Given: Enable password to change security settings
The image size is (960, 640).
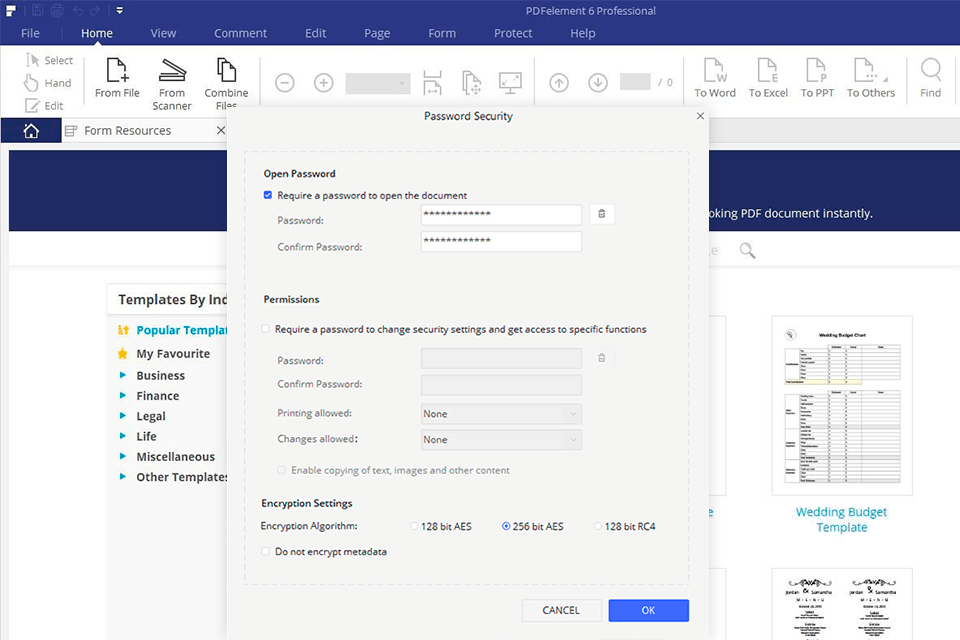Looking at the screenshot, I should tap(265, 329).
